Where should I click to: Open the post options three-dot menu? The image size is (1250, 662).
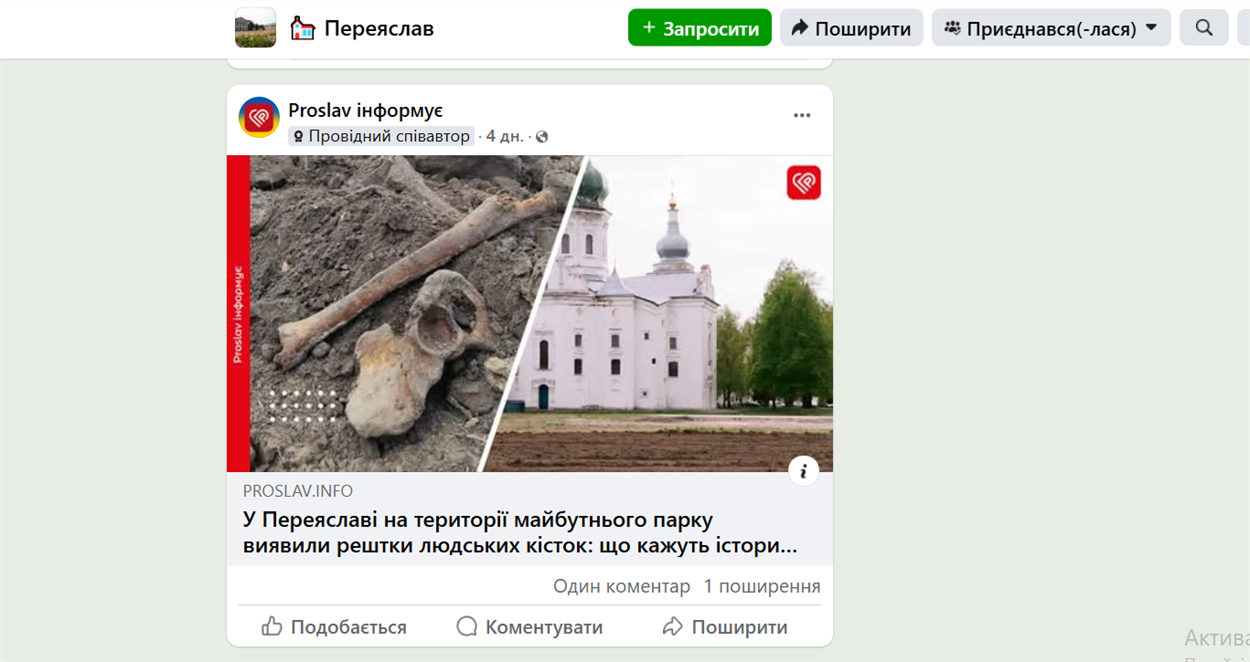pyautogui.click(x=802, y=115)
